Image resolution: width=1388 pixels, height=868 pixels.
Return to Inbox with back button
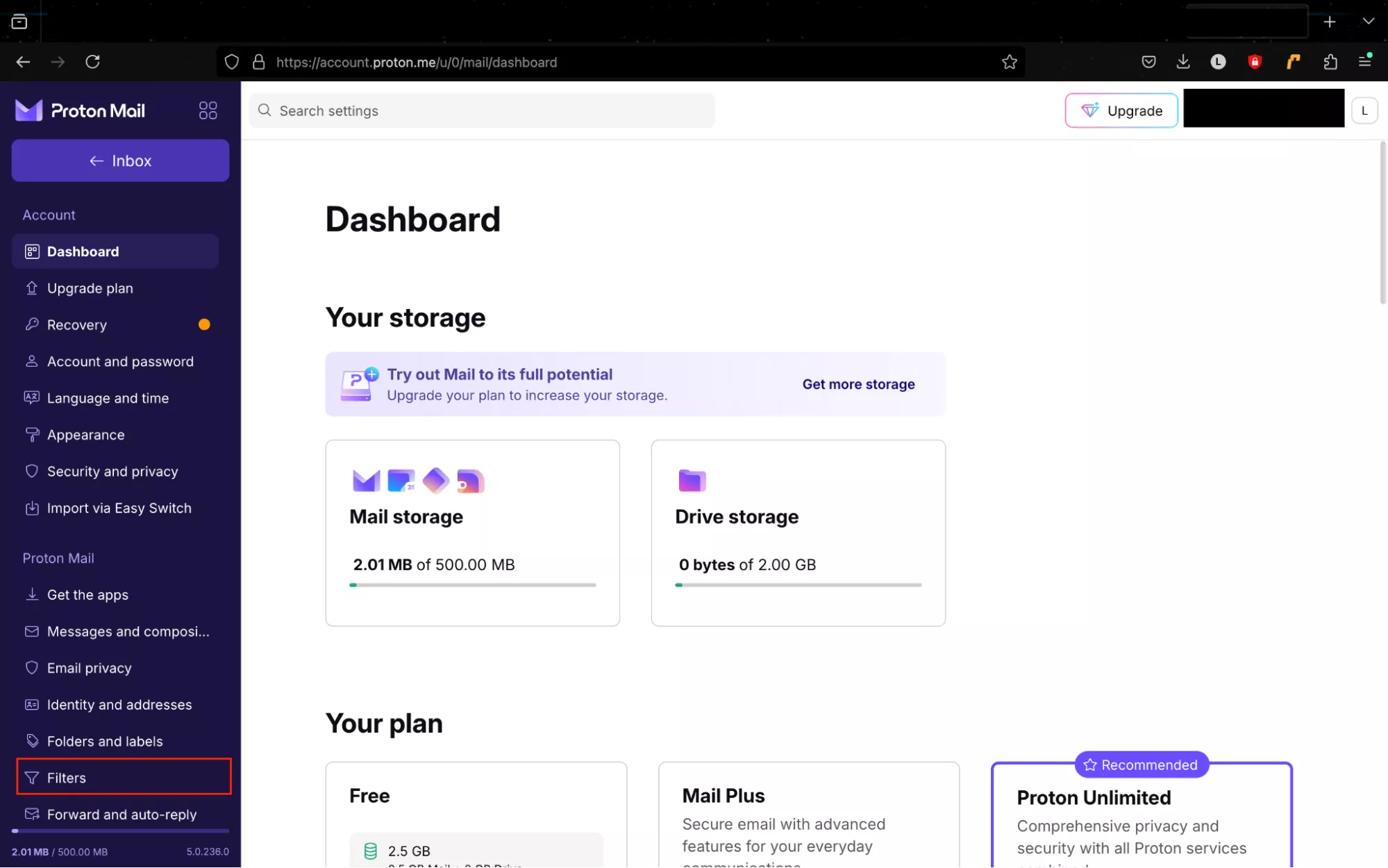tap(120, 160)
